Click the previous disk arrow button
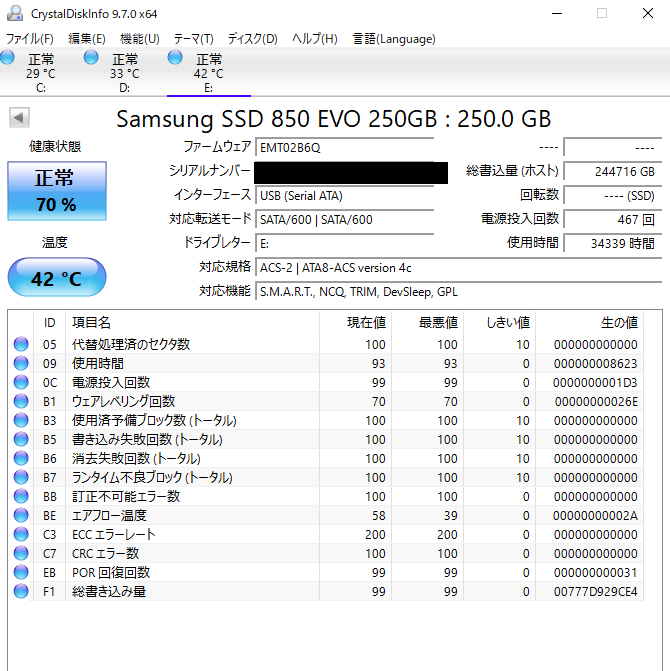Image resolution: width=670 pixels, height=671 pixels. [x=19, y=117]
